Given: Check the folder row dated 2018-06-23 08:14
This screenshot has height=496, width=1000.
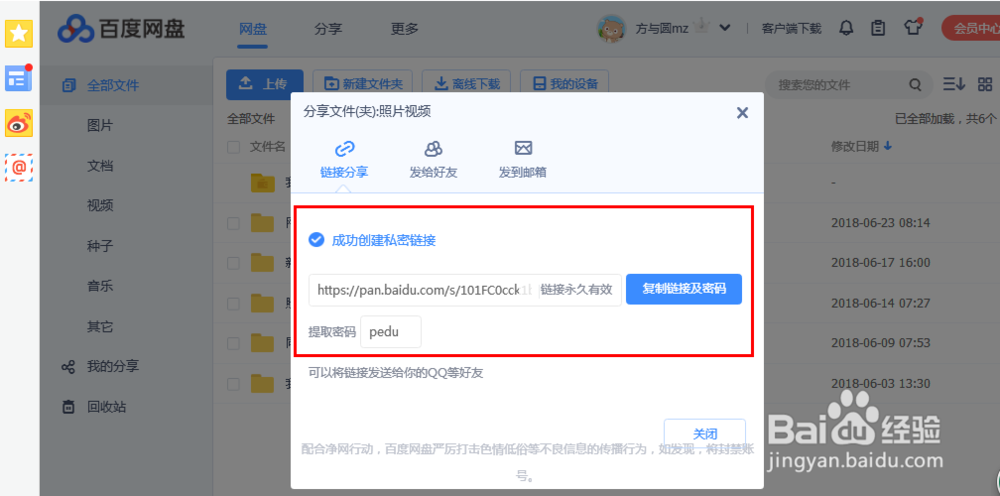Looking at the screenshot, I should pyautogui.click(x=233, y=223).
